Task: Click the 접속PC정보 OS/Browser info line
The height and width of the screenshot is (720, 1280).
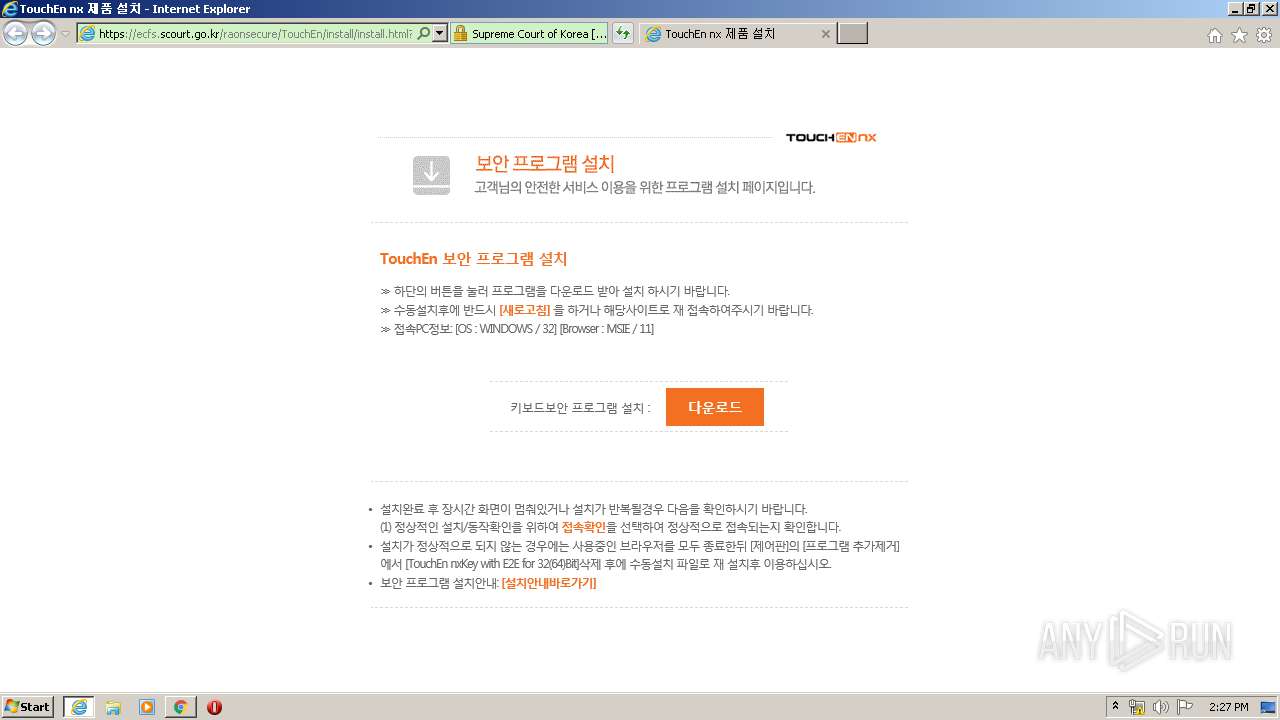Action: pos(517,329)
